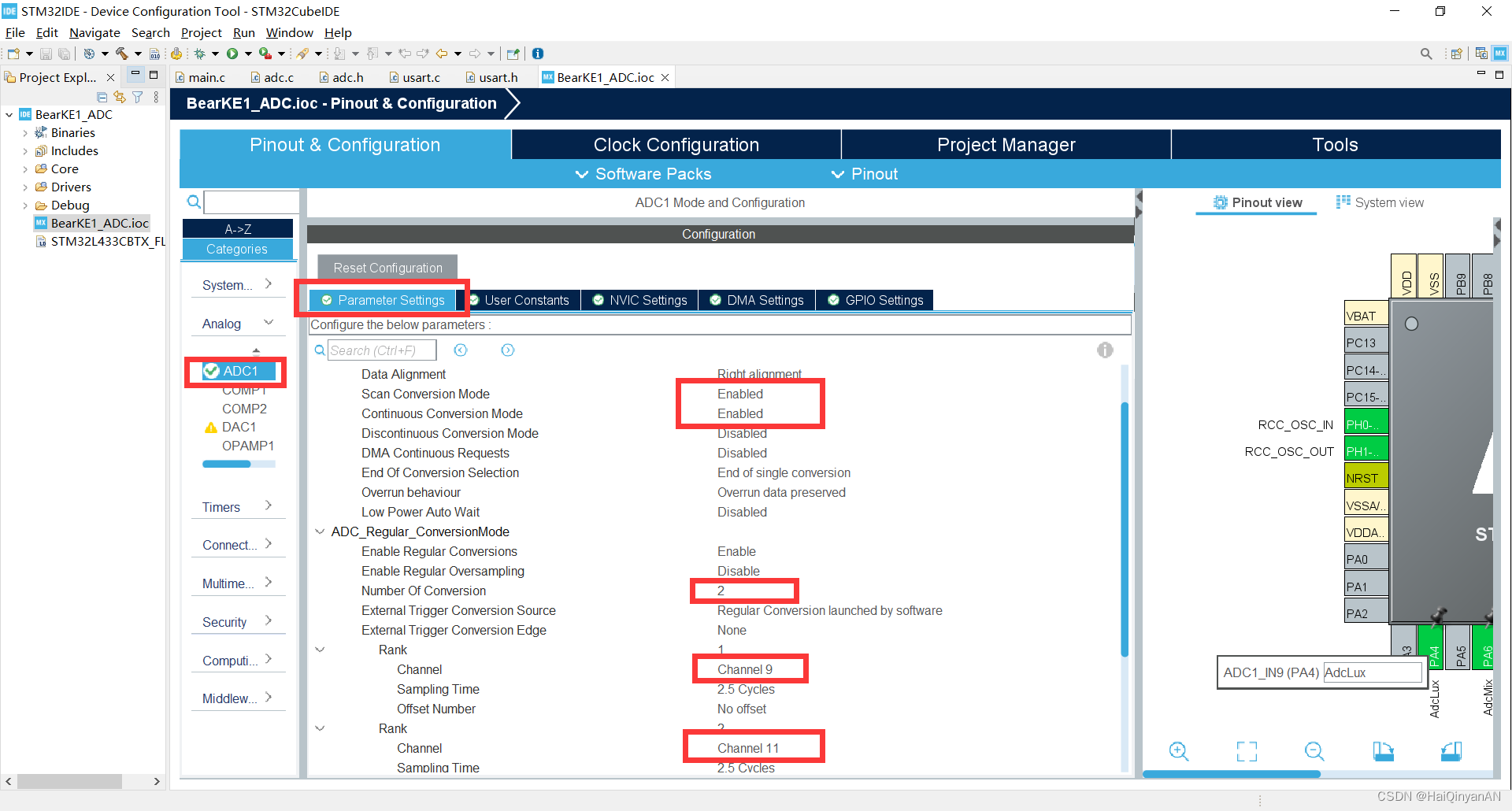Open the Window menu
Viewport: 1512px width, 811px height.
click(x=289, y=32)
